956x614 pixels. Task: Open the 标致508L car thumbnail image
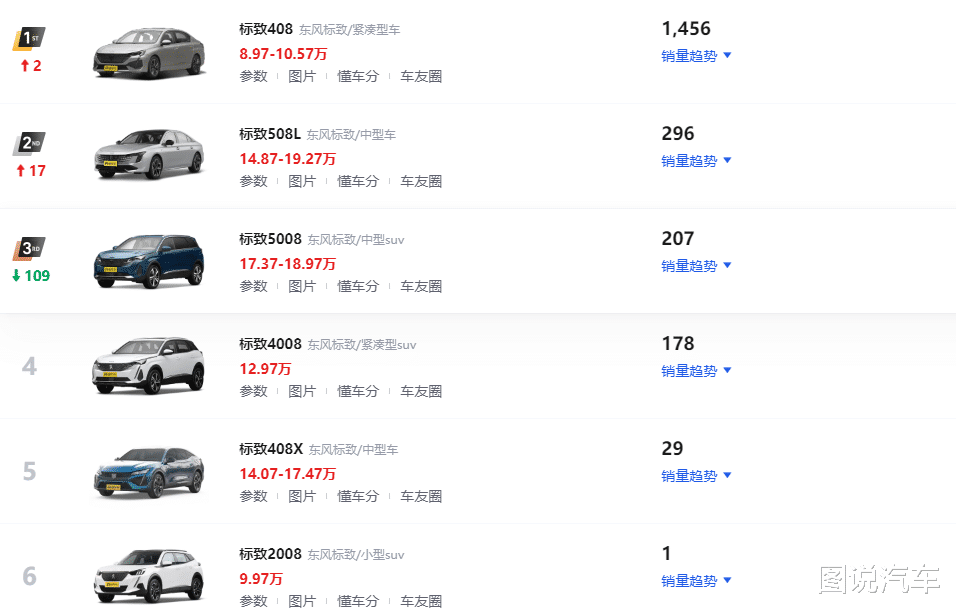pos(149,153)
